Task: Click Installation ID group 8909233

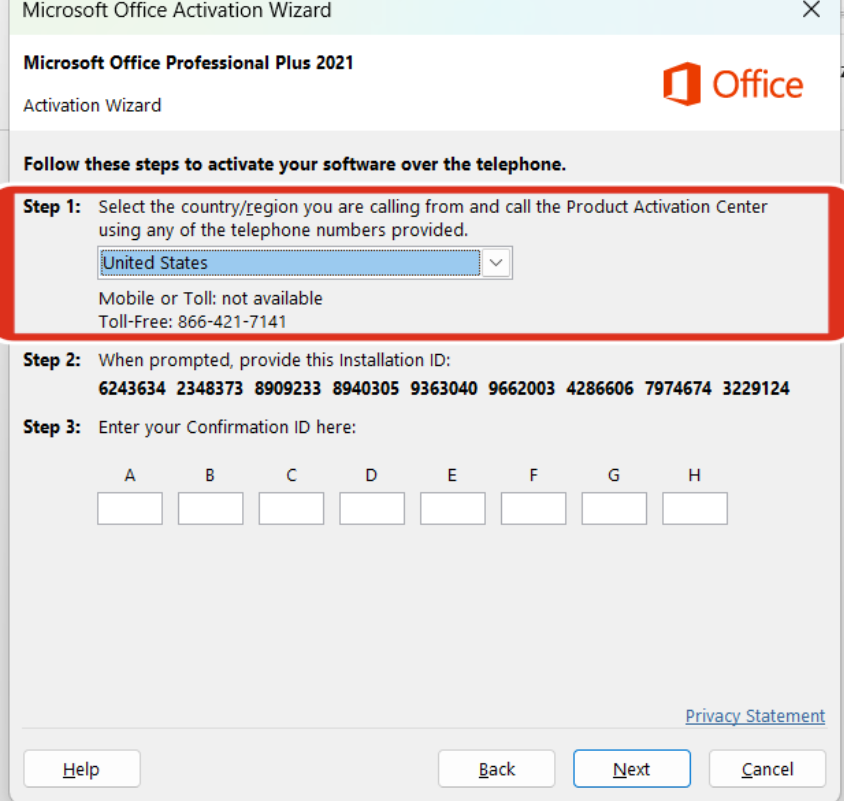Action: point(288,388)
